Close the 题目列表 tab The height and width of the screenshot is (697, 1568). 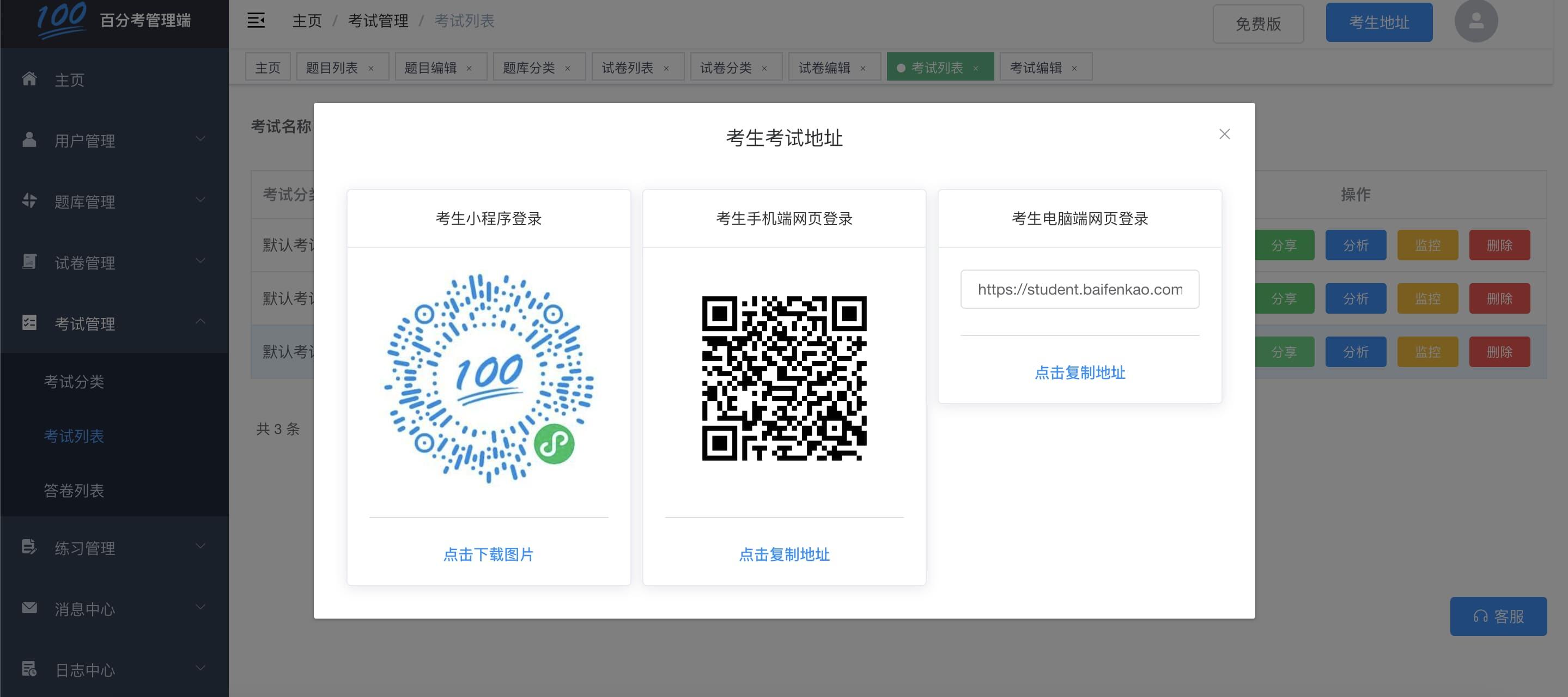pos(370,68)
